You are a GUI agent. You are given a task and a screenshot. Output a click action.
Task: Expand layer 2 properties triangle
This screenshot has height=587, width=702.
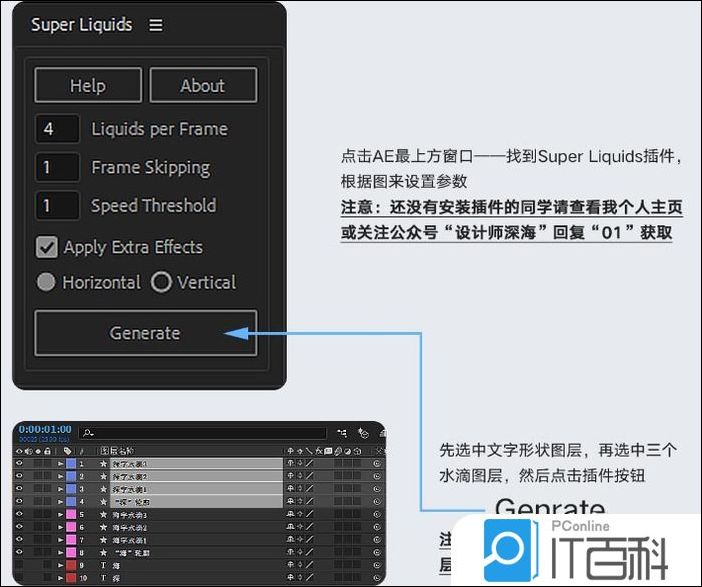(x=60, y=476)
